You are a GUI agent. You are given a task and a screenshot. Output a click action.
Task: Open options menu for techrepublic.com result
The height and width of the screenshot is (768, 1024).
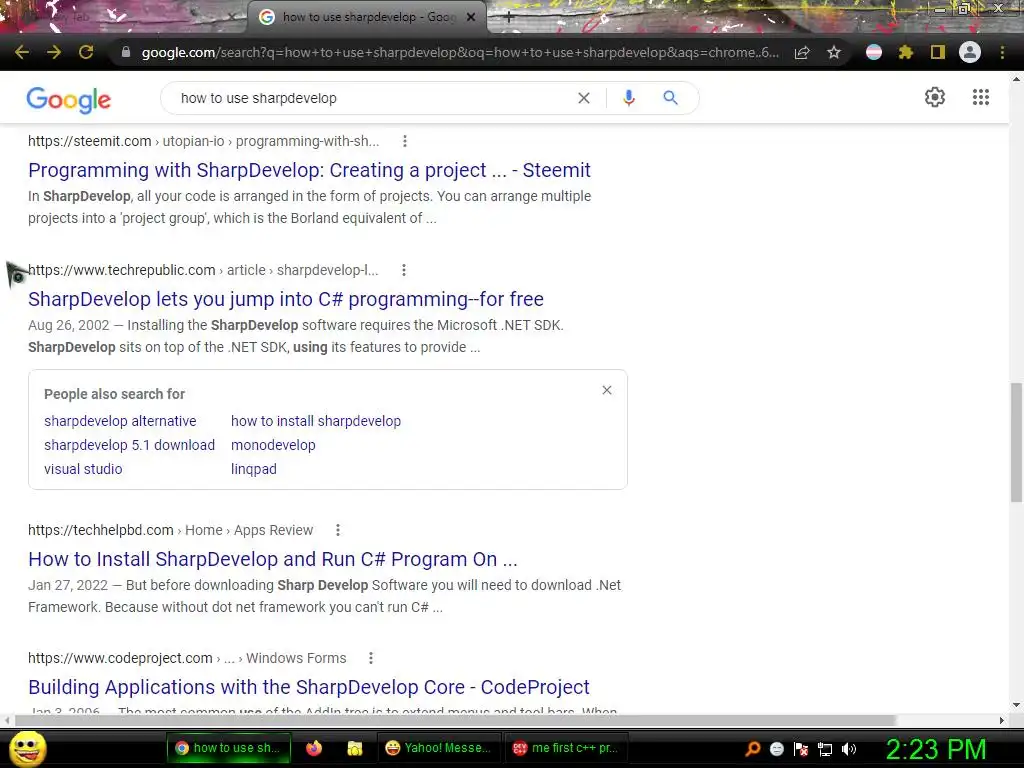(x=404, y=270)
